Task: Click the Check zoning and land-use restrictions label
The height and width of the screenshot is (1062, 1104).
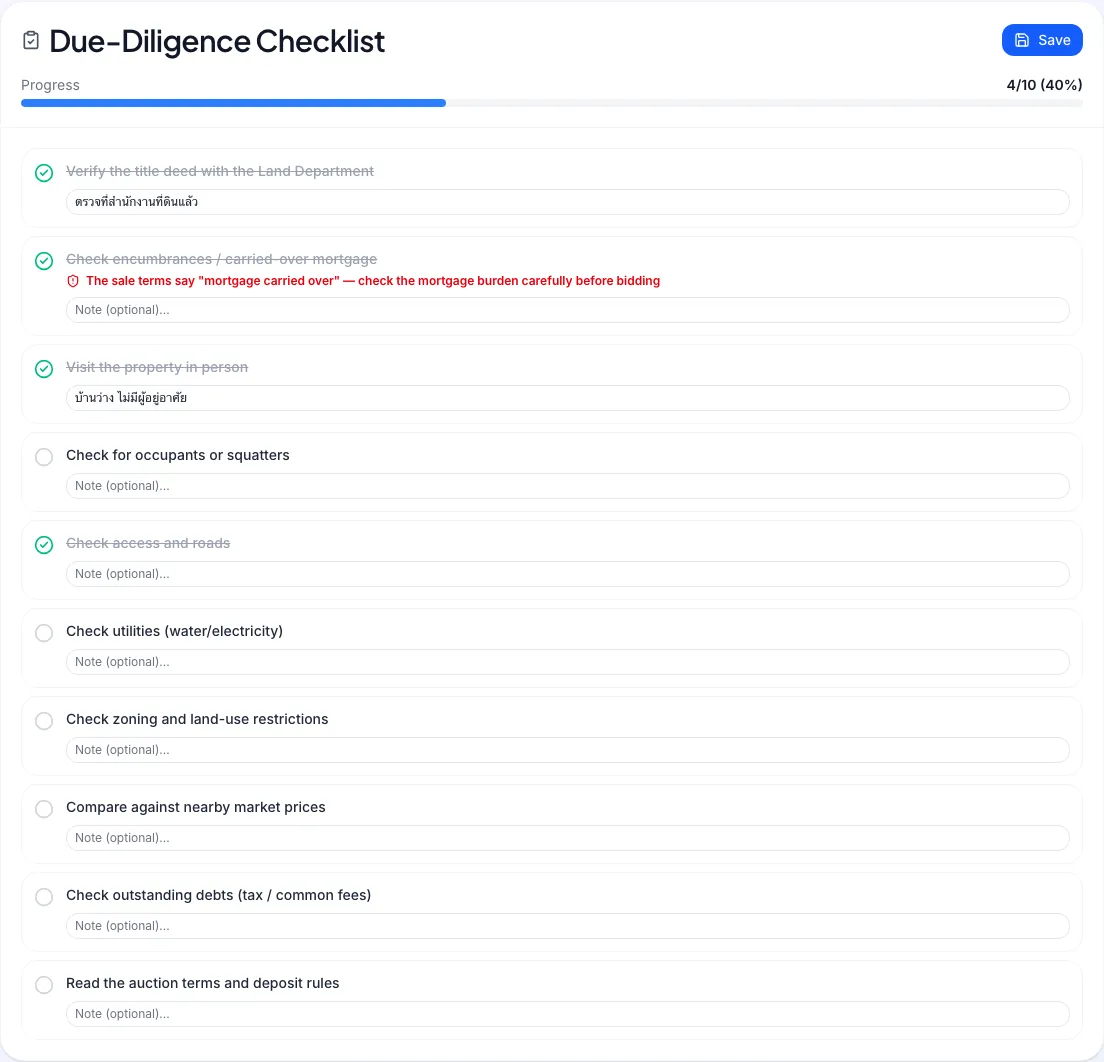Action: click(x=197, y=719)
